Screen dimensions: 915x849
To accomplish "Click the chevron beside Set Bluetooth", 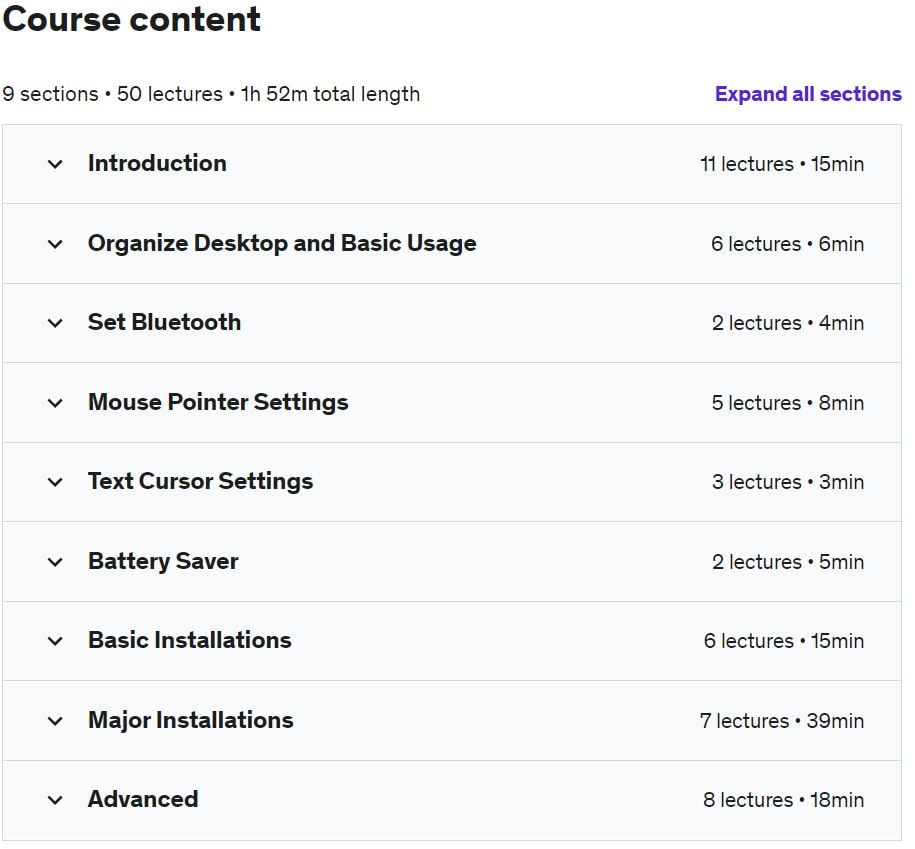I will click(x=55, y=323).
